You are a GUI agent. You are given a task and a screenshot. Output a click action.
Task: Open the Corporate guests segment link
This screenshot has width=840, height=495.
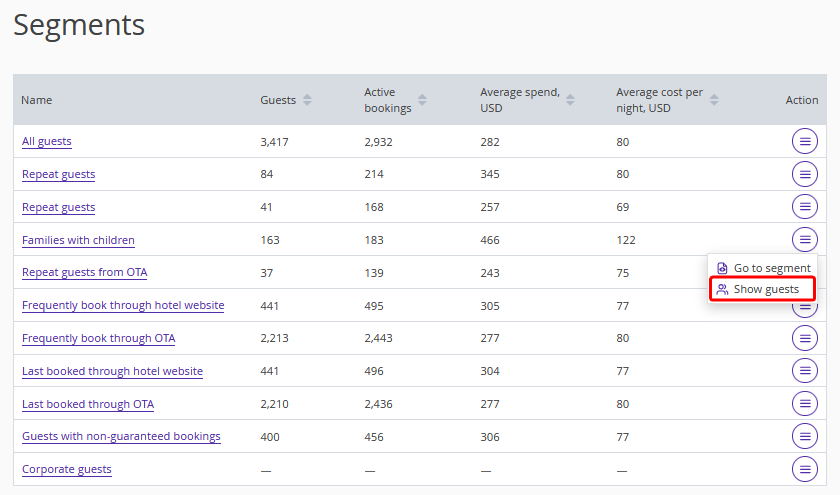click(x=67, y=469)
